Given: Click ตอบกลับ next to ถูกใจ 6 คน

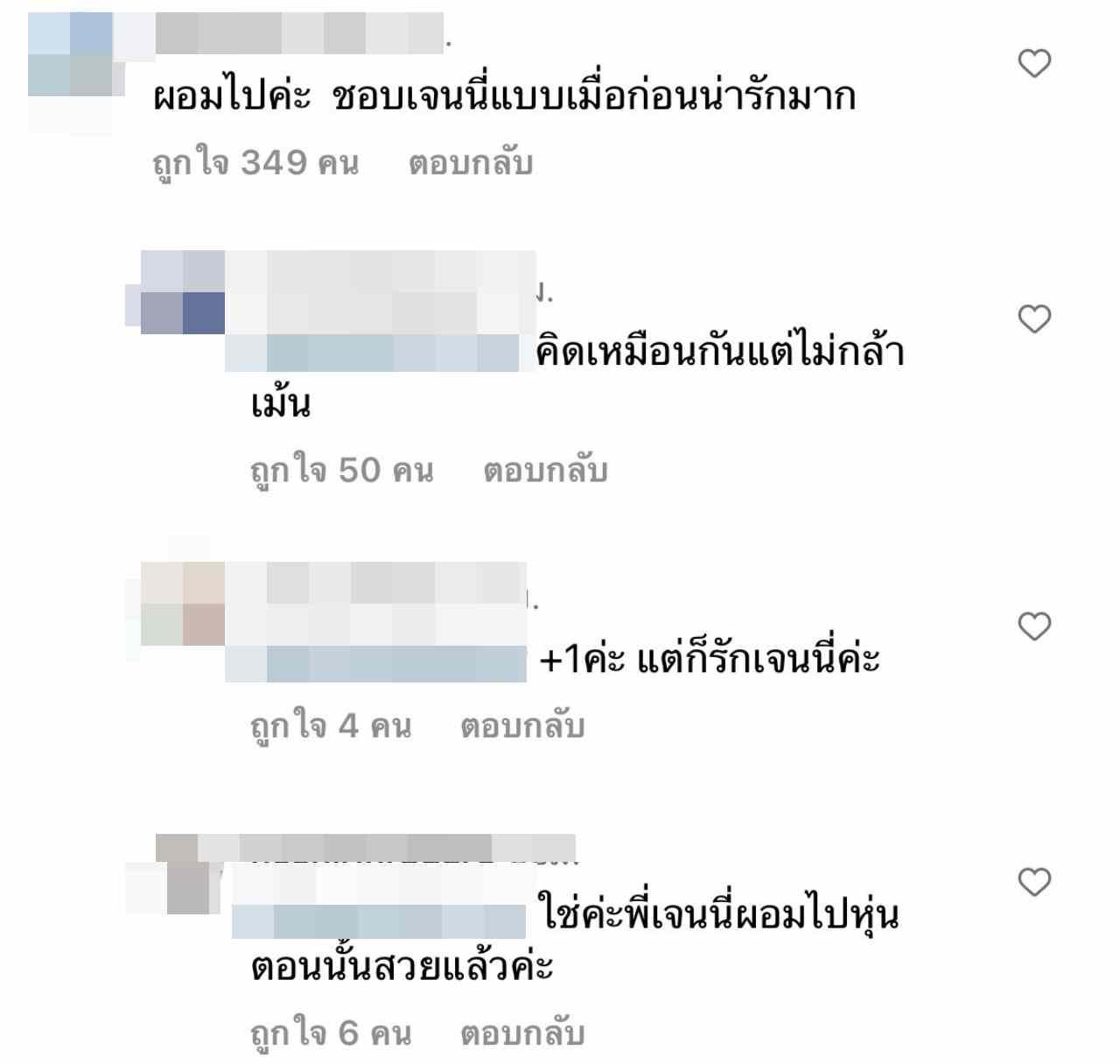Looking at the screenshot, I should 522,1034.
